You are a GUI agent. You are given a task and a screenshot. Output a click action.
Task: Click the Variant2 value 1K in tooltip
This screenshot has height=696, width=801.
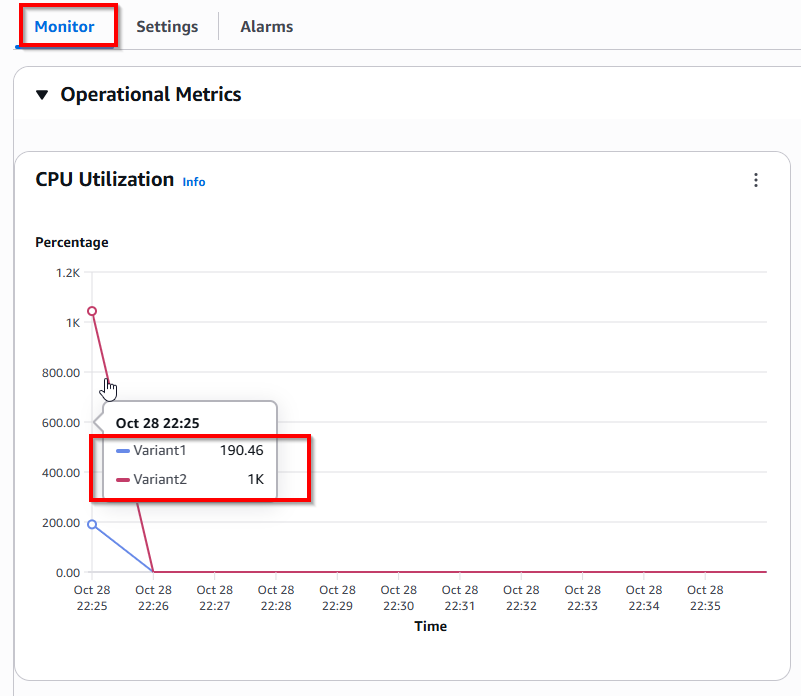253,480
